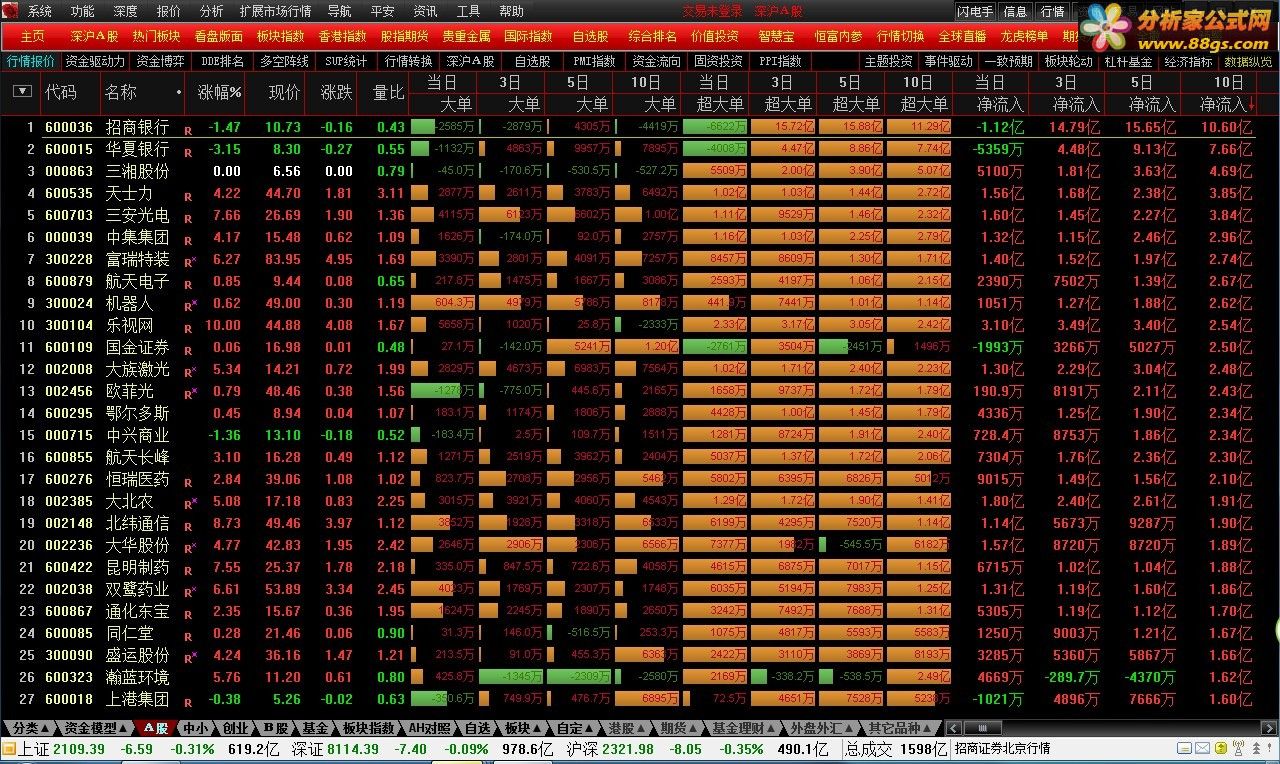Open the 工具 menu
This screenshot has width=1280, height=764.
(x=468, y=11)
